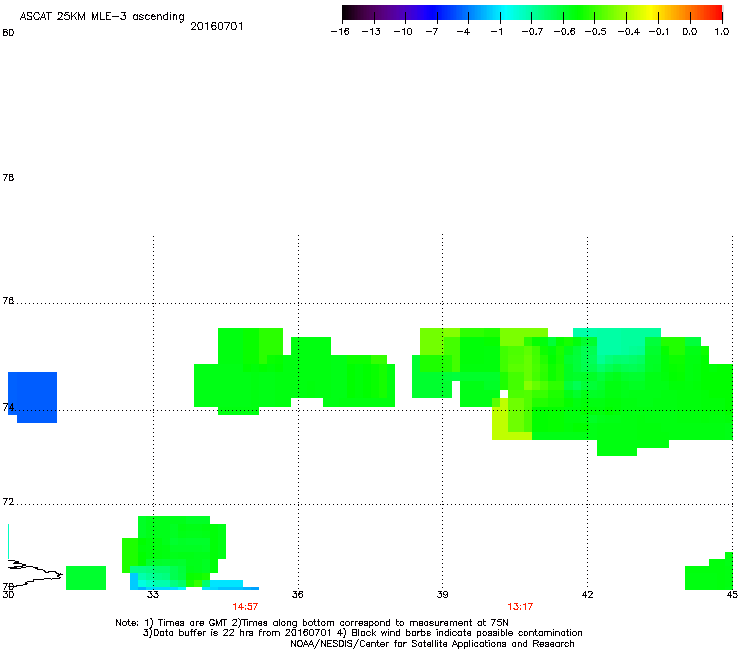Viewport: 740px width, 650px height.
Task: Click the colorbar label -16
Action: pos(340,32)
